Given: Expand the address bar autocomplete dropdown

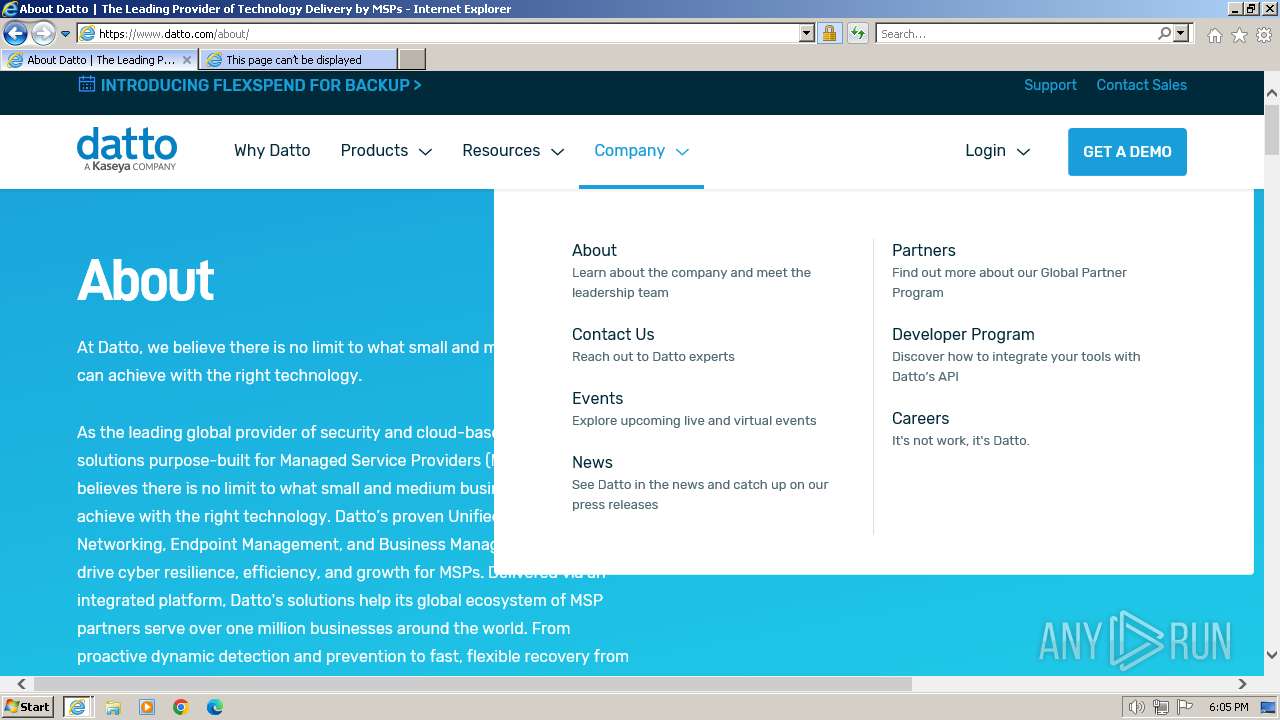Looking at the screenshot, I should click(807, 34).
